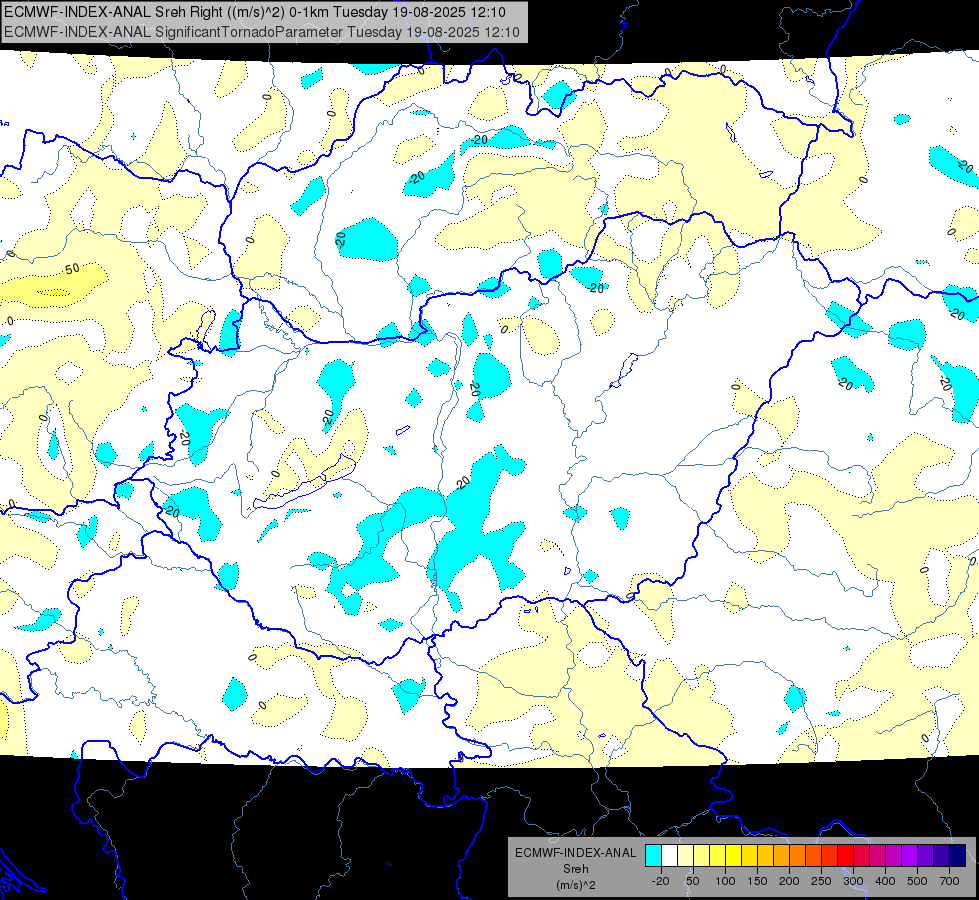This screenshot has width=979, height=900.
Task: Click the legend label 300
Action: point(853,881)
